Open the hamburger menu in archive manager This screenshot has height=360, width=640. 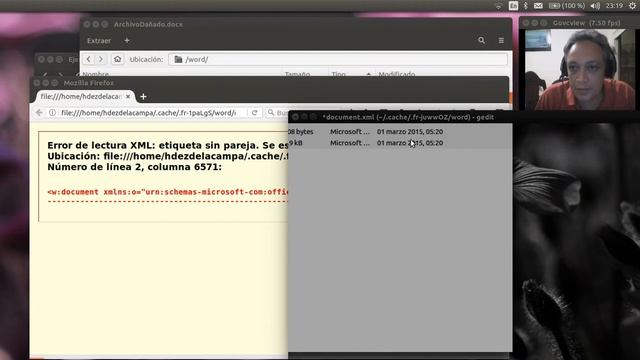[501, 40]
